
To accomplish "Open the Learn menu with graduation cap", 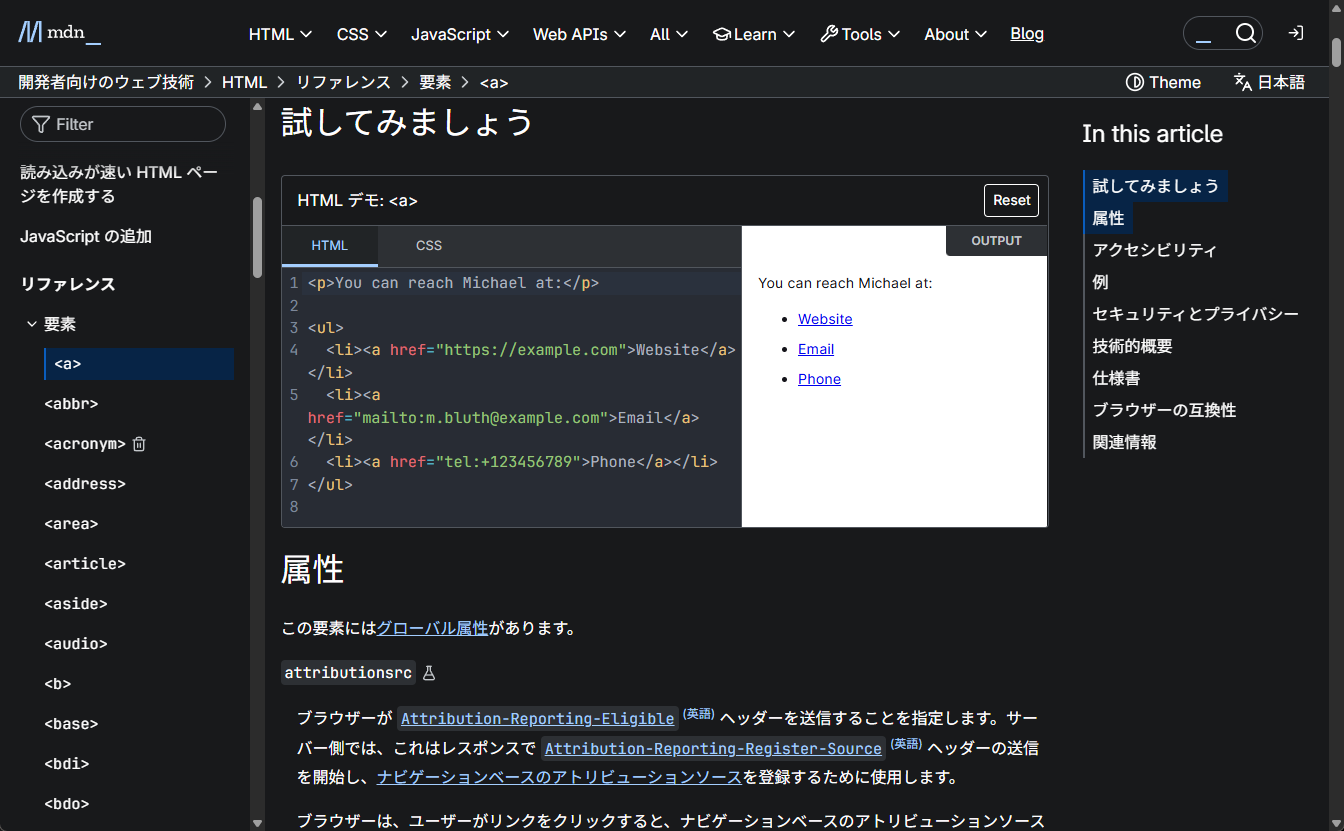I will tap(753, 34).
